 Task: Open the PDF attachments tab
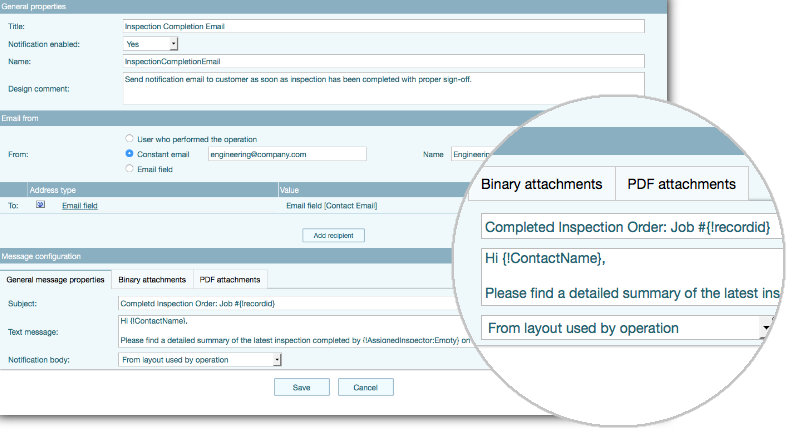click(230, 279)
